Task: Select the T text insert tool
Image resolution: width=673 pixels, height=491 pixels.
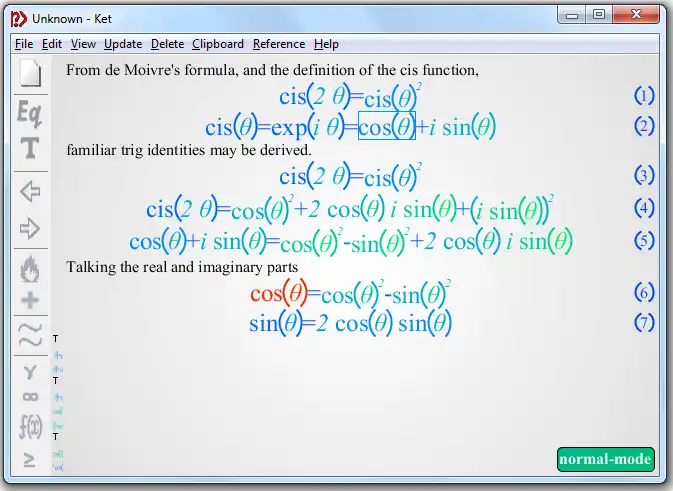Action: coord(30,148)
